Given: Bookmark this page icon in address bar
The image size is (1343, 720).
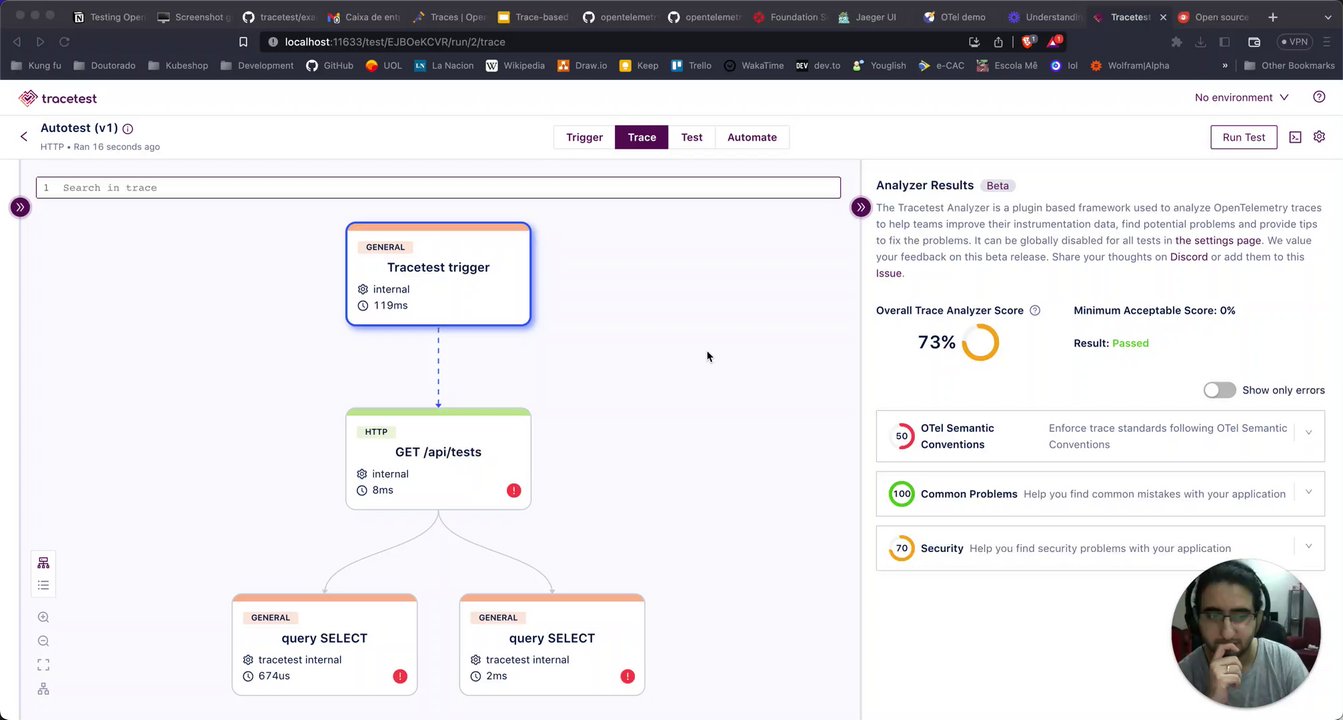Looking at the screenshot, I should [x=243, y=42].
